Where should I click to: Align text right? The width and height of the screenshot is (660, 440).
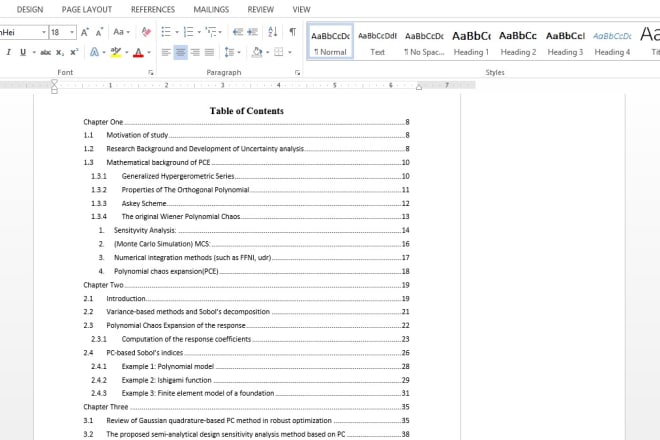(195, 52)
